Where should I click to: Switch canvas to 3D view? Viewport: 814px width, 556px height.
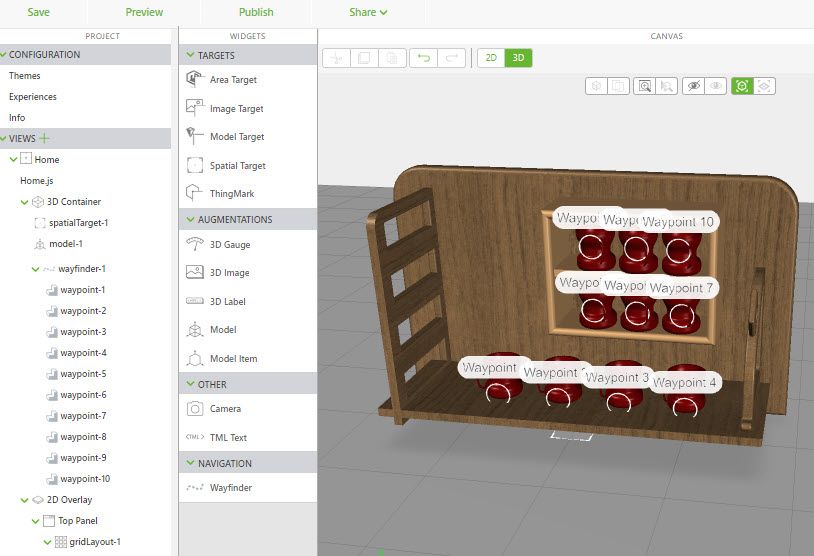(x=518, y=58)
